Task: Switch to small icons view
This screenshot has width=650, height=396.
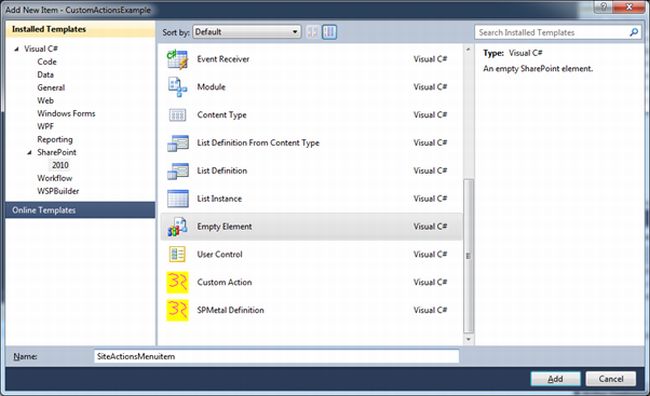Action: coord(313,32)
